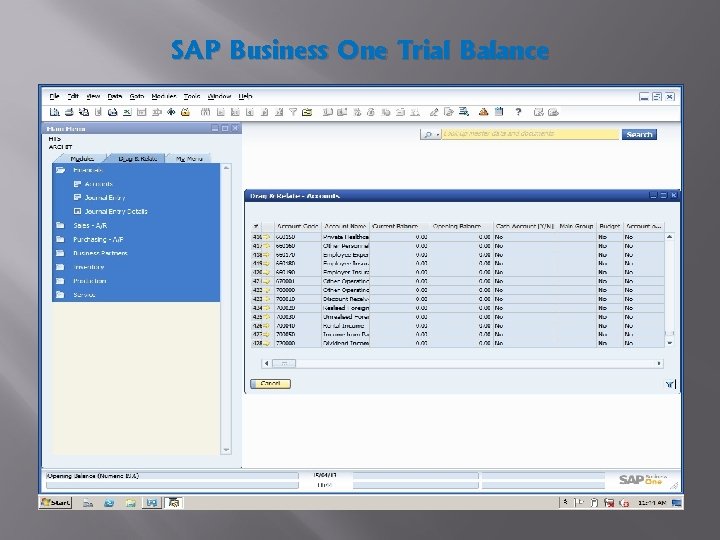The height and width of the screenshot is (540, 720).
Task: Click the clipboard calendar toolbar icon
Action: 499,112
